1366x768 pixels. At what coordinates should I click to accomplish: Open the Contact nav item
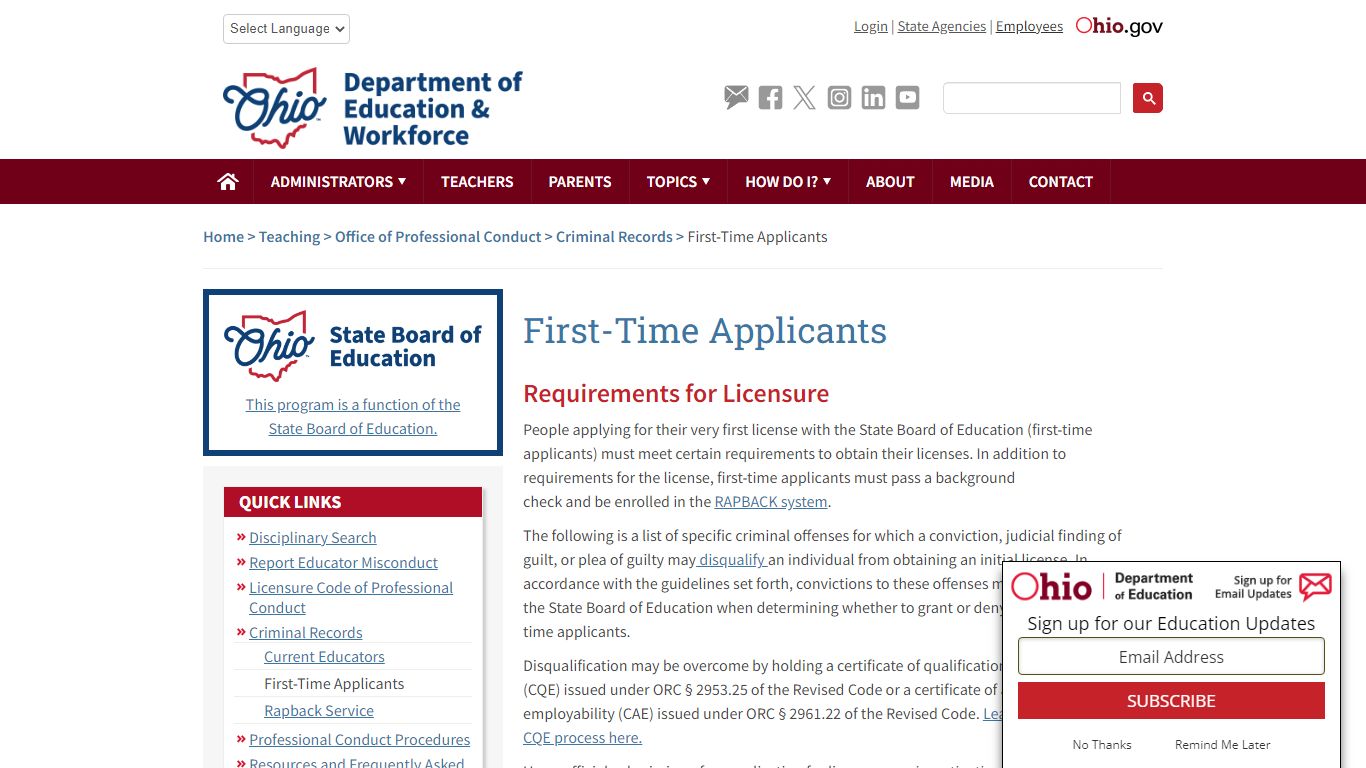1061,181
